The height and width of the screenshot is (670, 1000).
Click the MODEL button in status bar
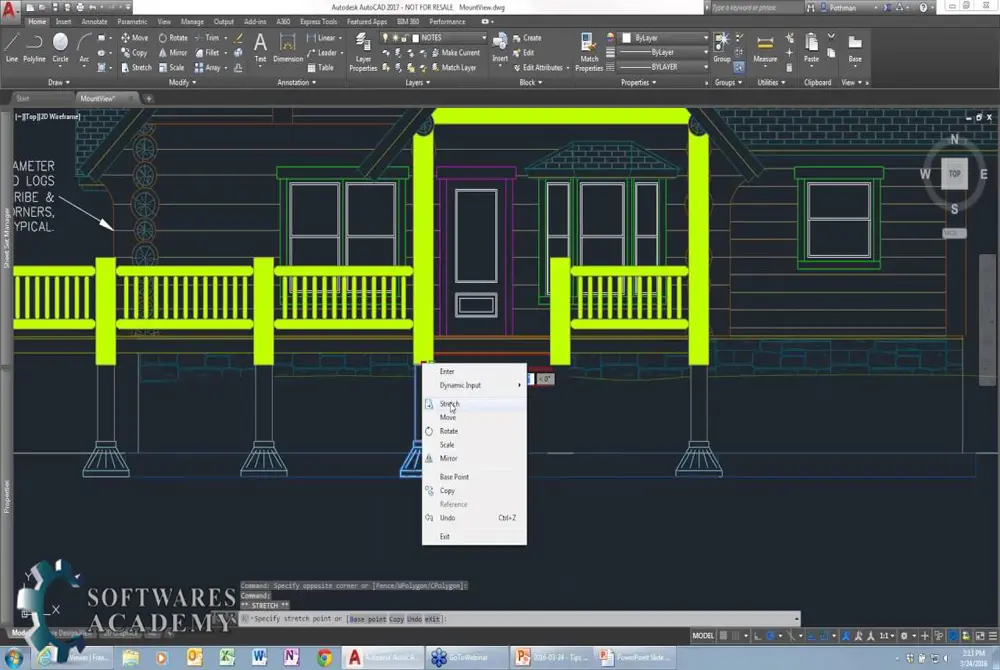click(x=703, y=636)
